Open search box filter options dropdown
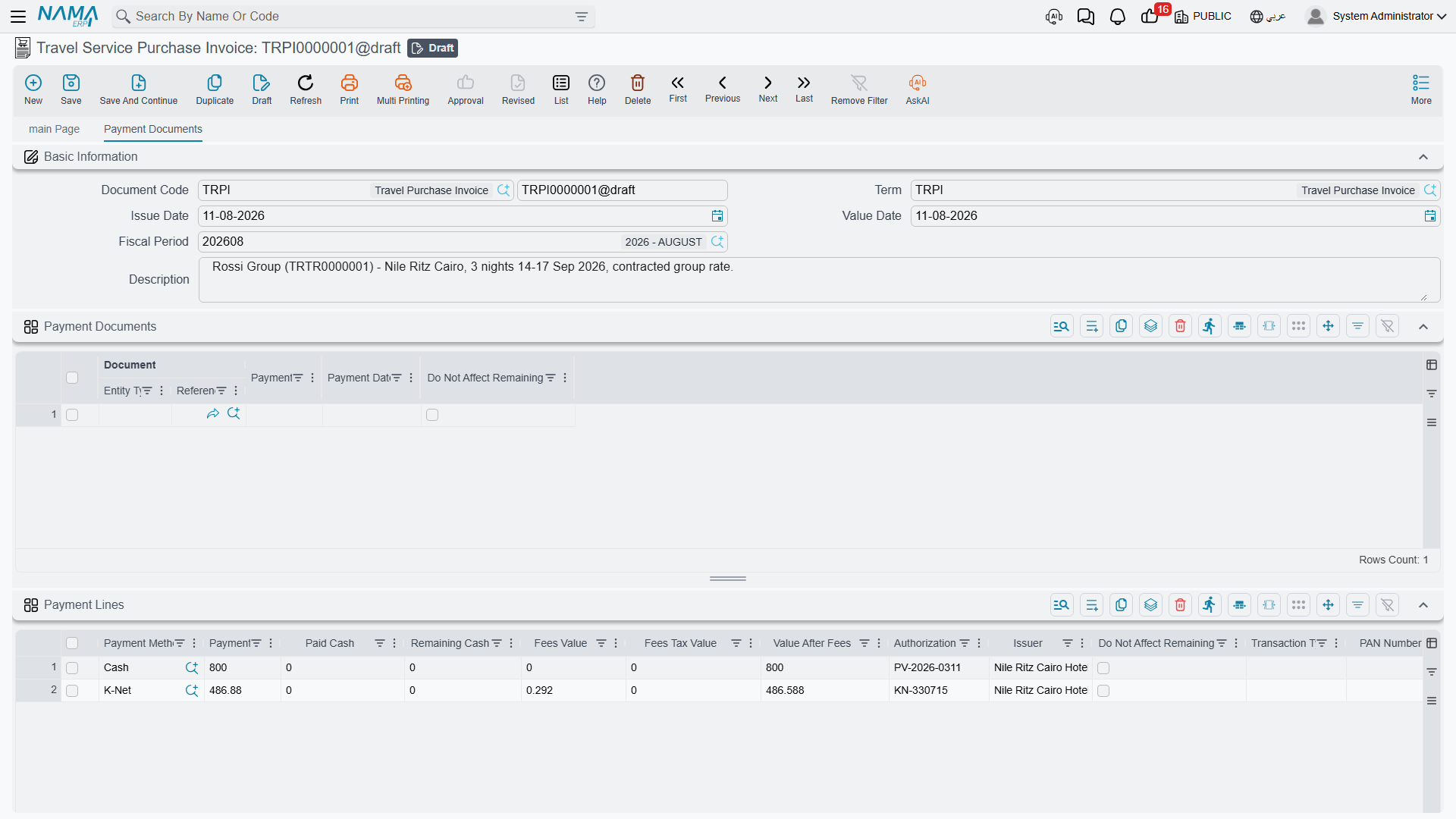This screenshot has height=819, width=1456. [582, 17]
